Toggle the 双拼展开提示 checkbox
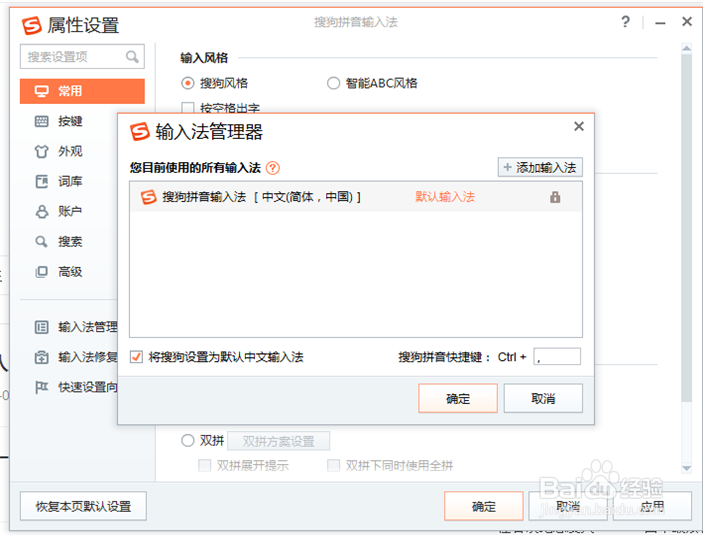Viewport: 703px width, 535px height. [x=204, y=465]
